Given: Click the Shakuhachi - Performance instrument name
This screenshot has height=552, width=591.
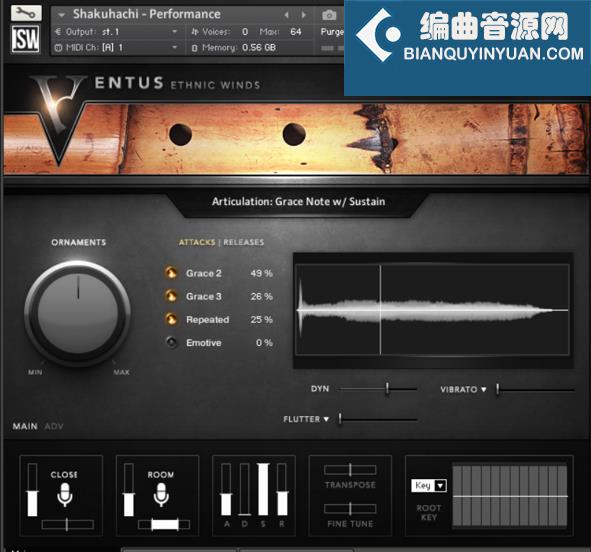Looking at the screenshot, I should click(x=147, y=14).
